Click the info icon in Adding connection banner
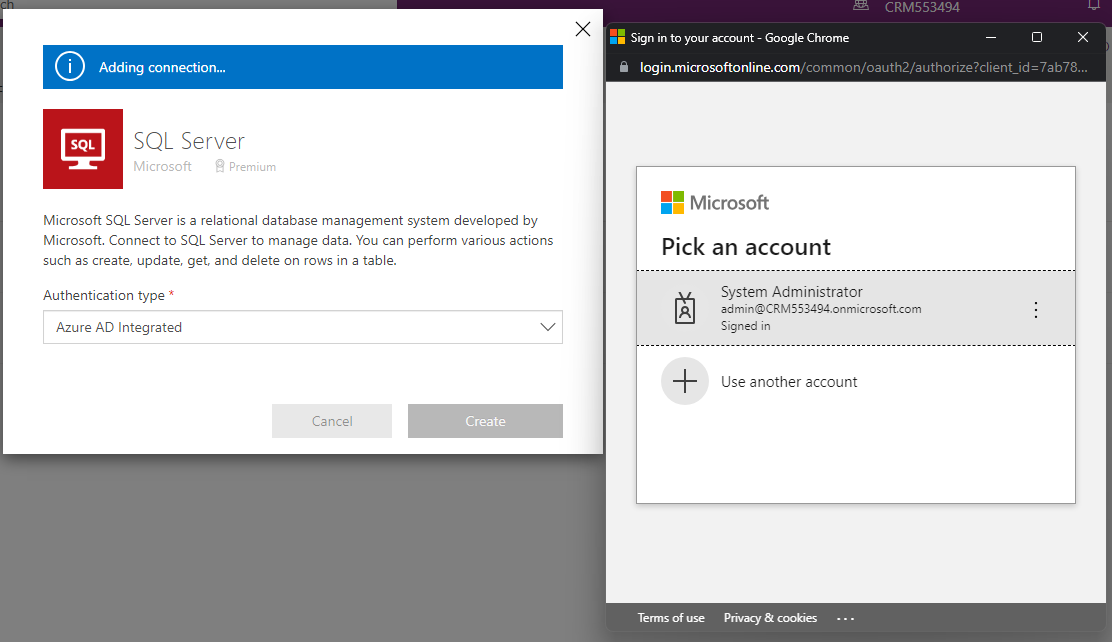Image resolution: width=1112 pixels, height=642 pixels. 69,67
